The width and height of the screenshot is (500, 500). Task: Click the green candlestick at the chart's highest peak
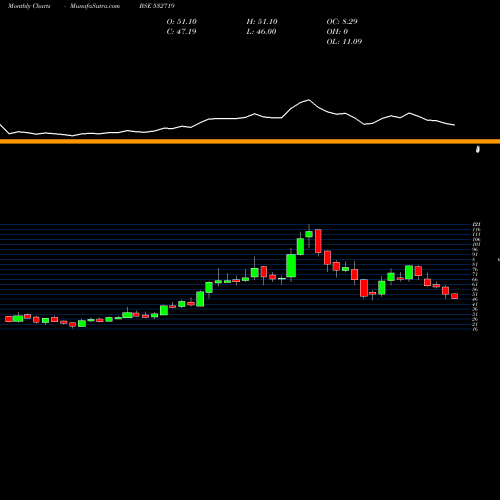coord(309,234)
